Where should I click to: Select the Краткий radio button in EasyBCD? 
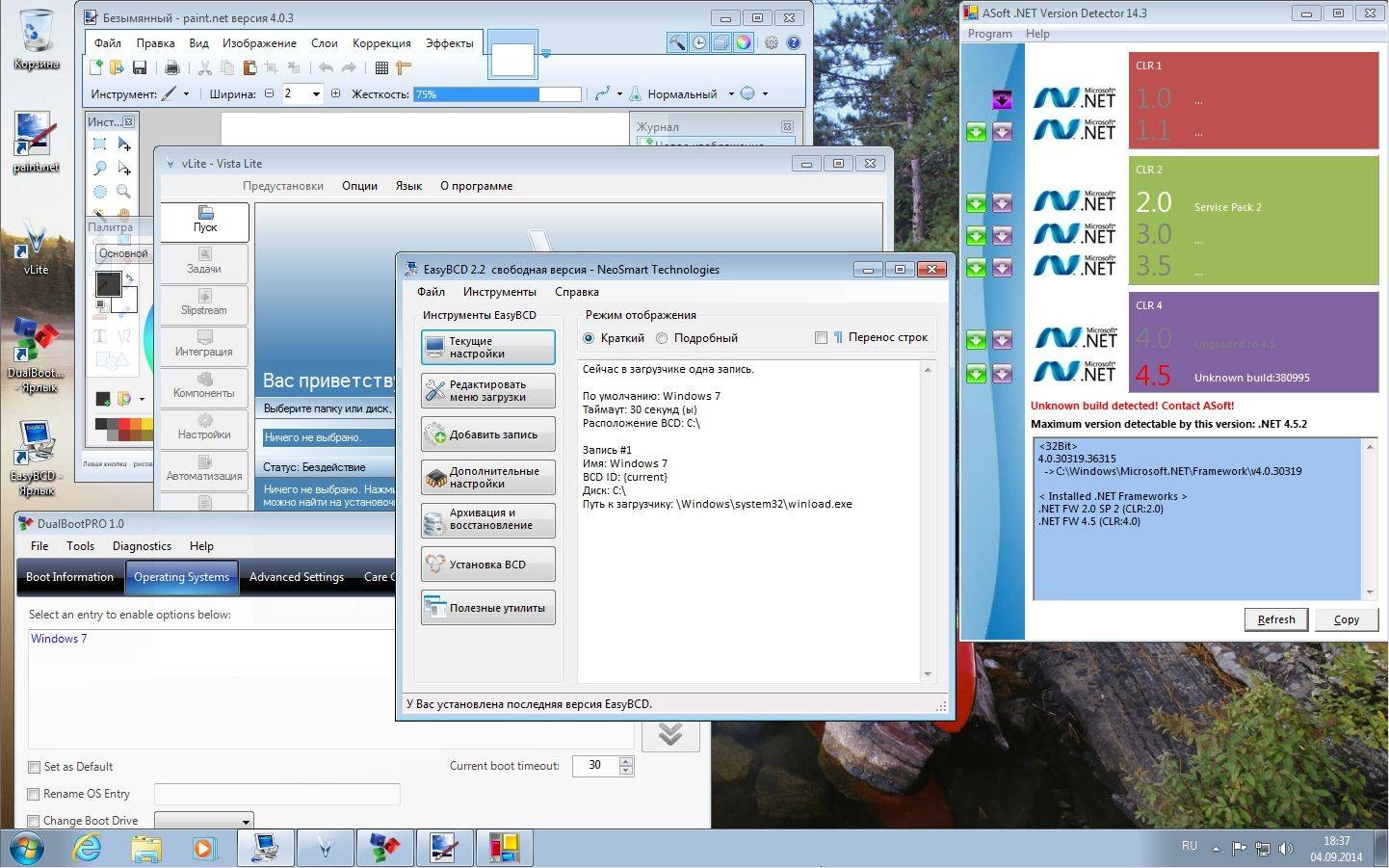point(589,338)
